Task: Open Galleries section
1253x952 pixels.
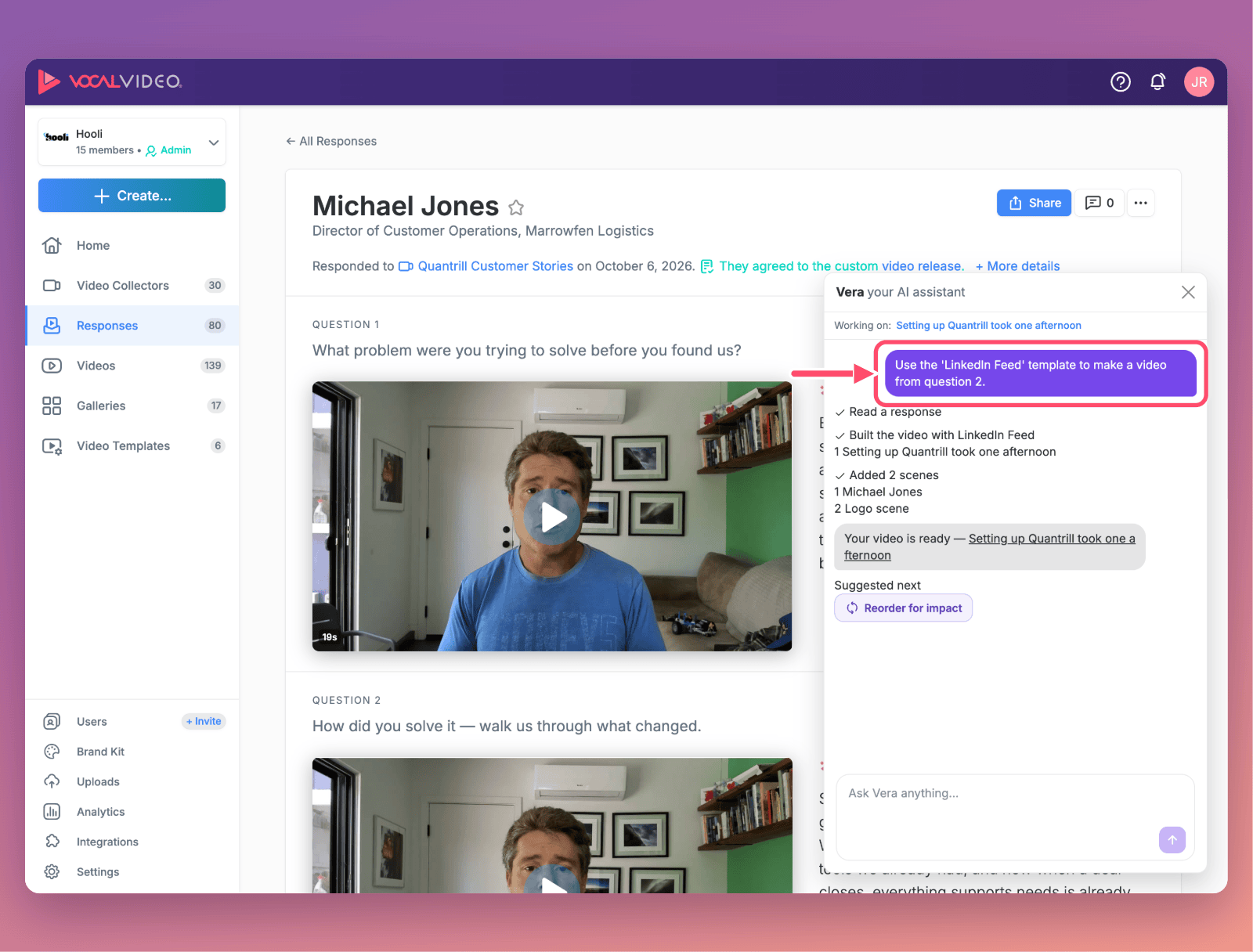Action: (x=132, y=406)
